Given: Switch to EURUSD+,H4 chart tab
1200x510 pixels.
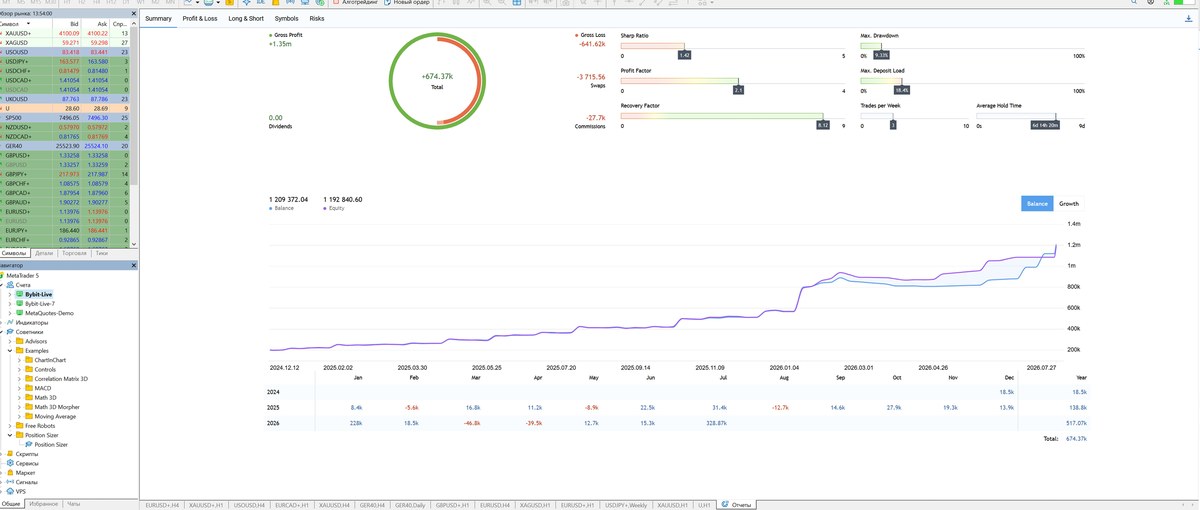Looking at the screenshot, I should (x=163, y=505).
